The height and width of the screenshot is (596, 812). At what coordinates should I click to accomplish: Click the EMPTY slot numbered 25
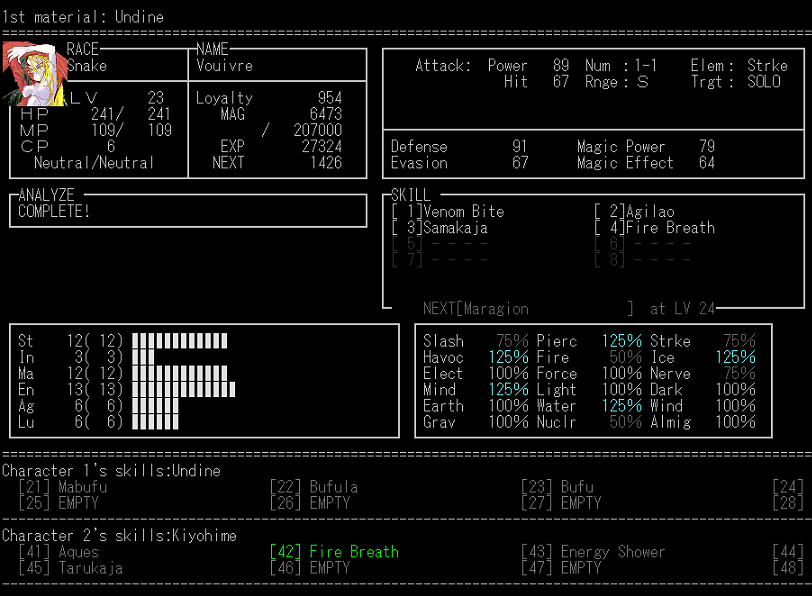click(x=60, y=503)
